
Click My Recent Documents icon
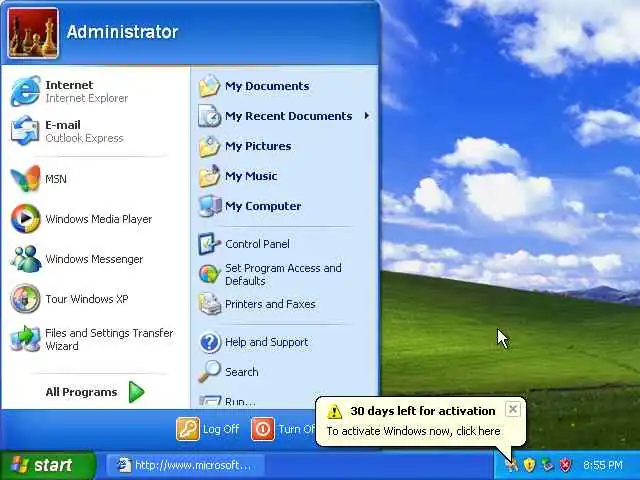pos(209,116)
